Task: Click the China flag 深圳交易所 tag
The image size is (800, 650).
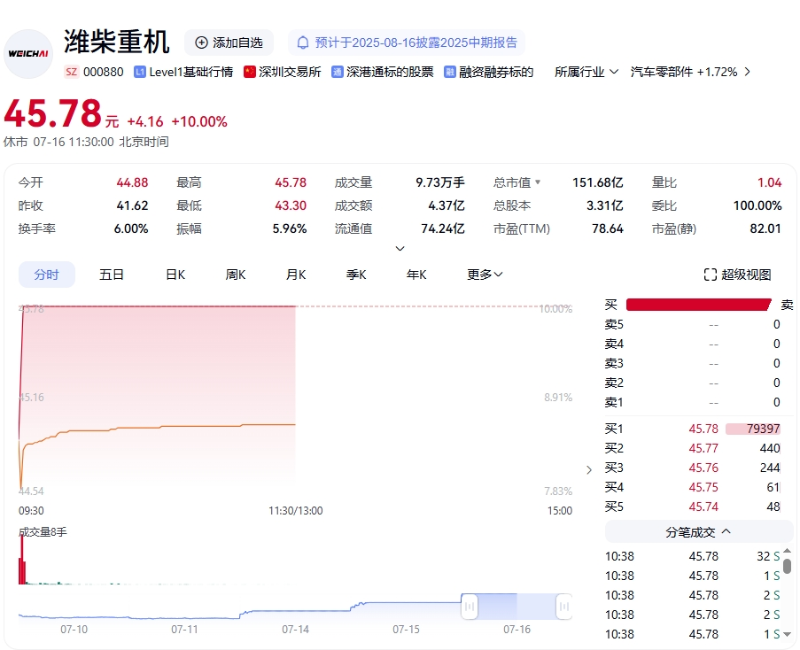Action: pos(283,72)
